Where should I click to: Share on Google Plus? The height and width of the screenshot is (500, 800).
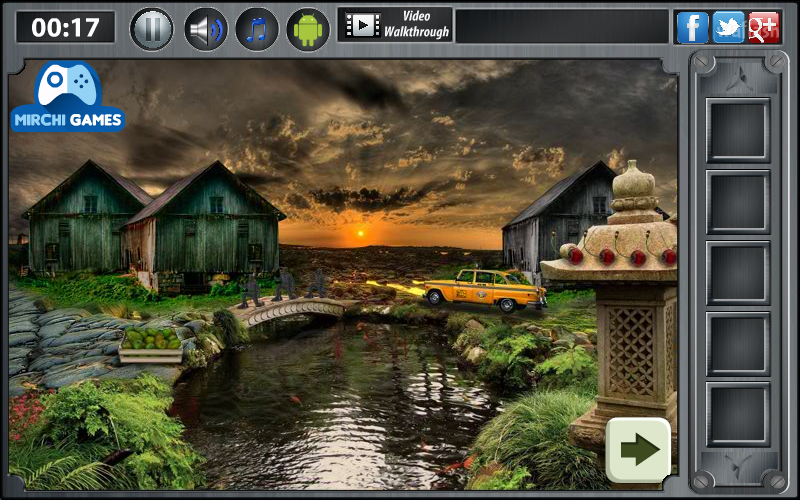764,27
